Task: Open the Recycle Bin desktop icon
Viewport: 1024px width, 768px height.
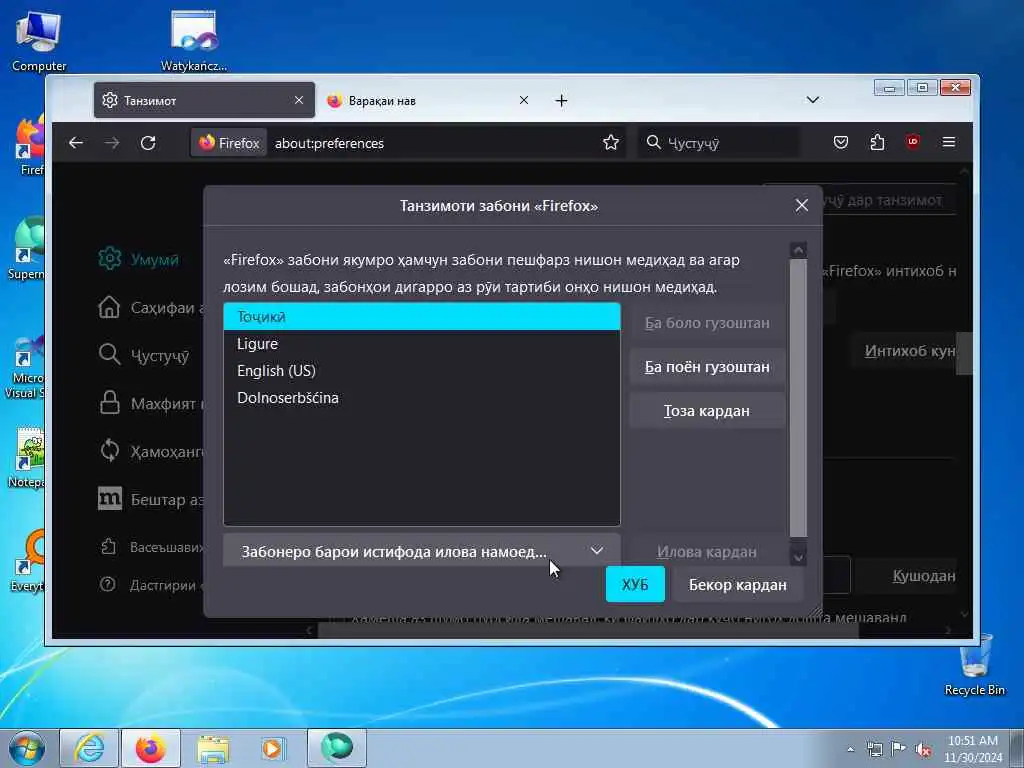Action: point(975,665)
